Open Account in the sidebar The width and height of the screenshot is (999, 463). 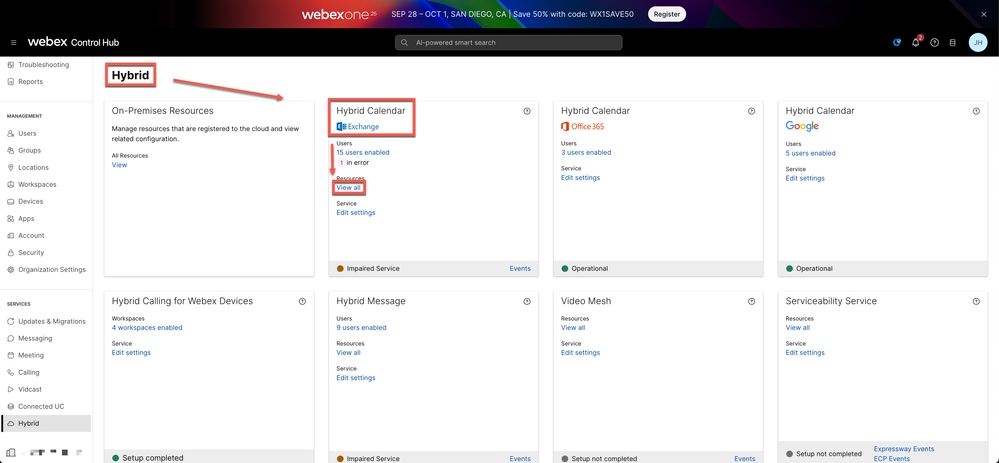[31, 236]
